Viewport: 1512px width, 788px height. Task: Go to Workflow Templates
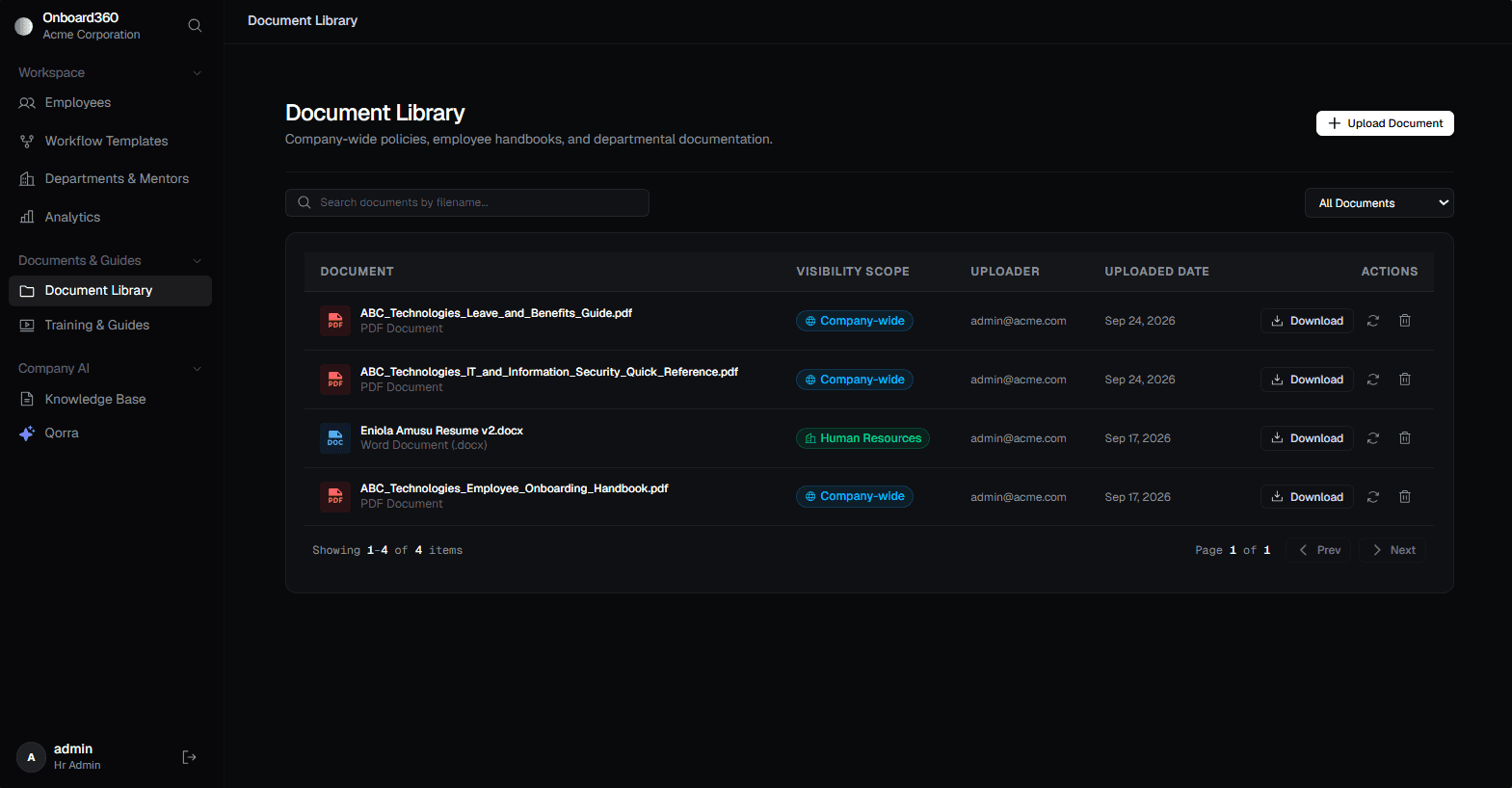(x=110, y=142)
